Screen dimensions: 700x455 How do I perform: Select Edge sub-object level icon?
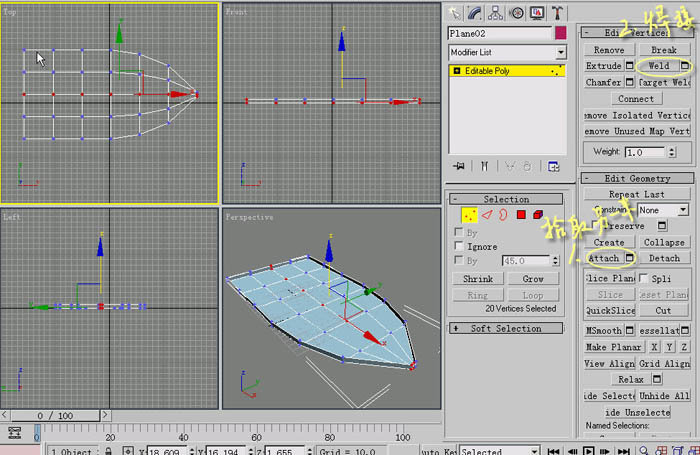tap(487, 215)
